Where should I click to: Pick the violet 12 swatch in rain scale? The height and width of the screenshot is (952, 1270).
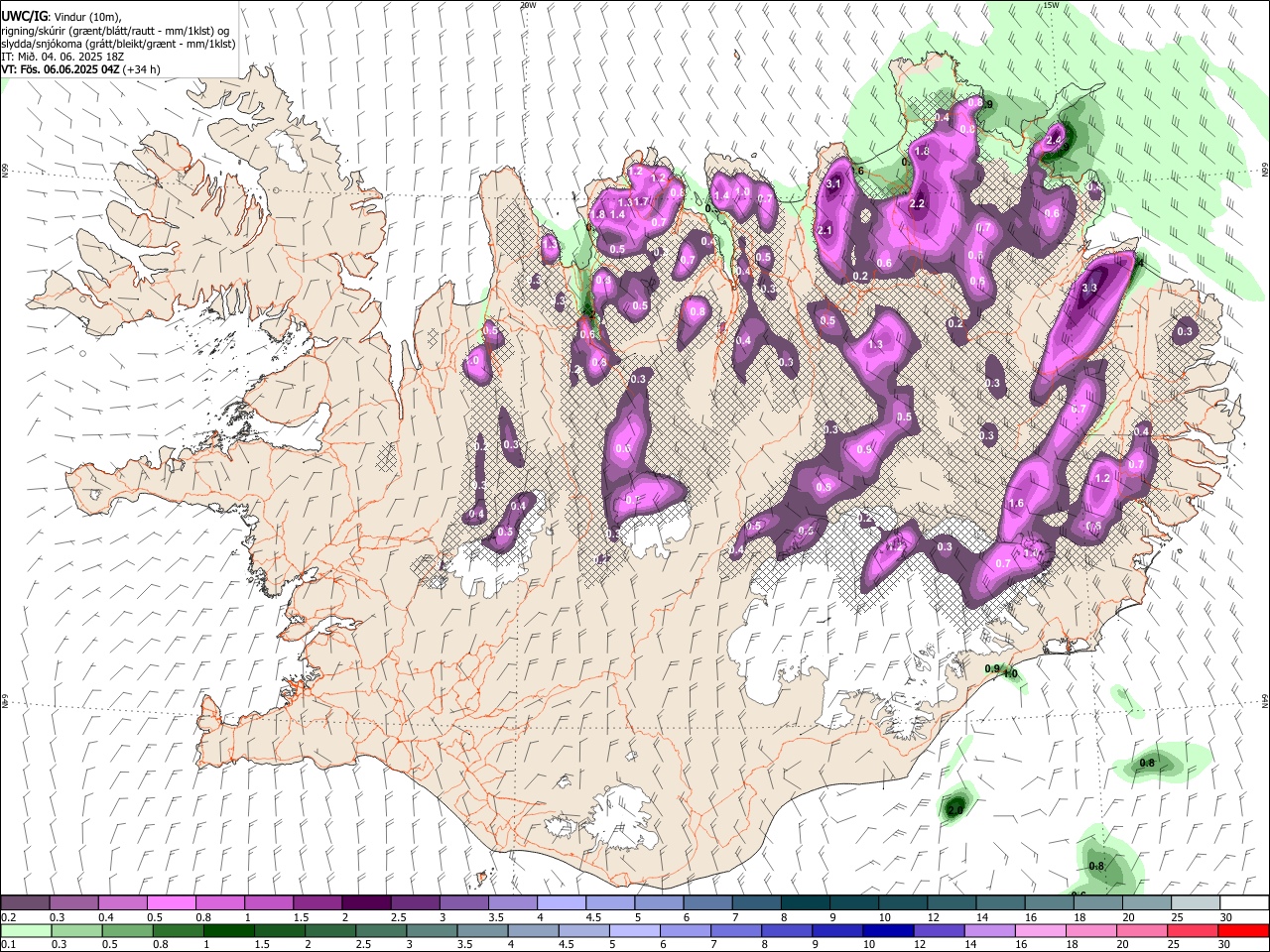click(x=938, y=931)
